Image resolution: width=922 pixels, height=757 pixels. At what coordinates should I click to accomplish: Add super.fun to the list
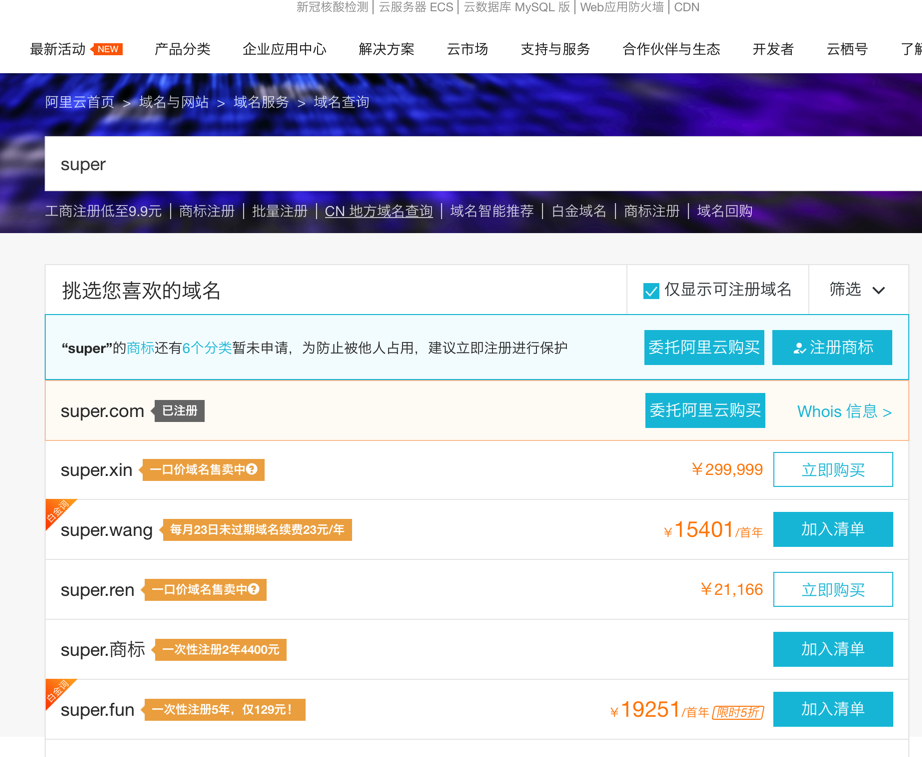(x=833, y=709)
